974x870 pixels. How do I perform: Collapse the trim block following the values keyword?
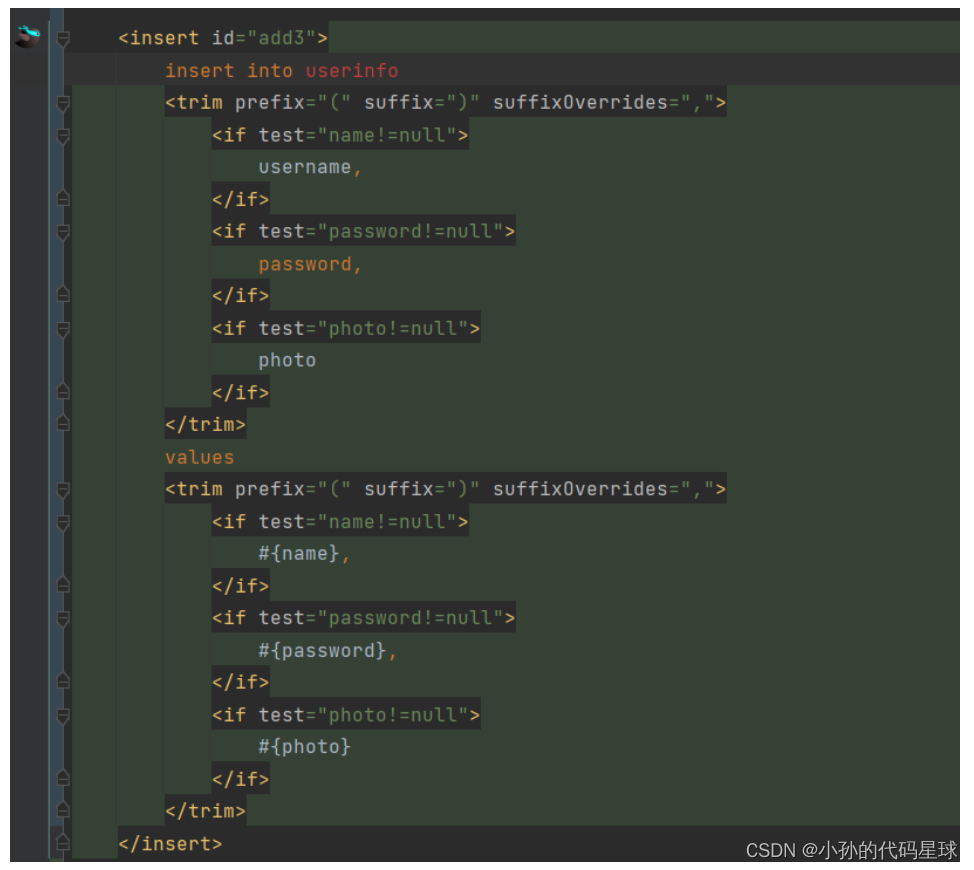pos(63,491)
